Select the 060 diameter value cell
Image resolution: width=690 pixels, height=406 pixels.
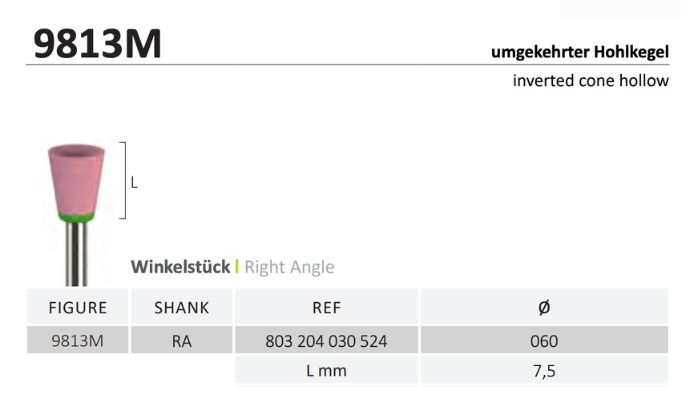(x=544, y=341)
